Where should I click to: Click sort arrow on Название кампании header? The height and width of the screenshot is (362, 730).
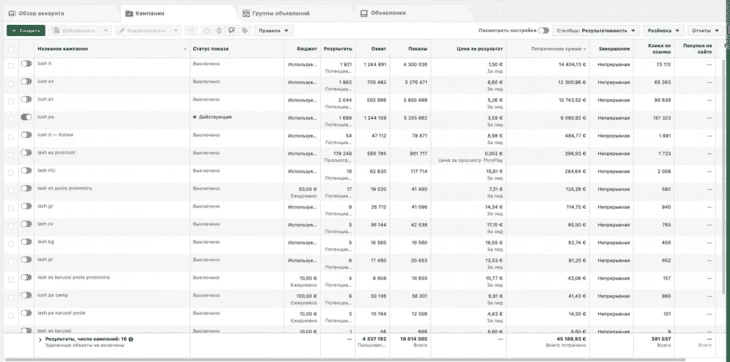click(186, 49)
